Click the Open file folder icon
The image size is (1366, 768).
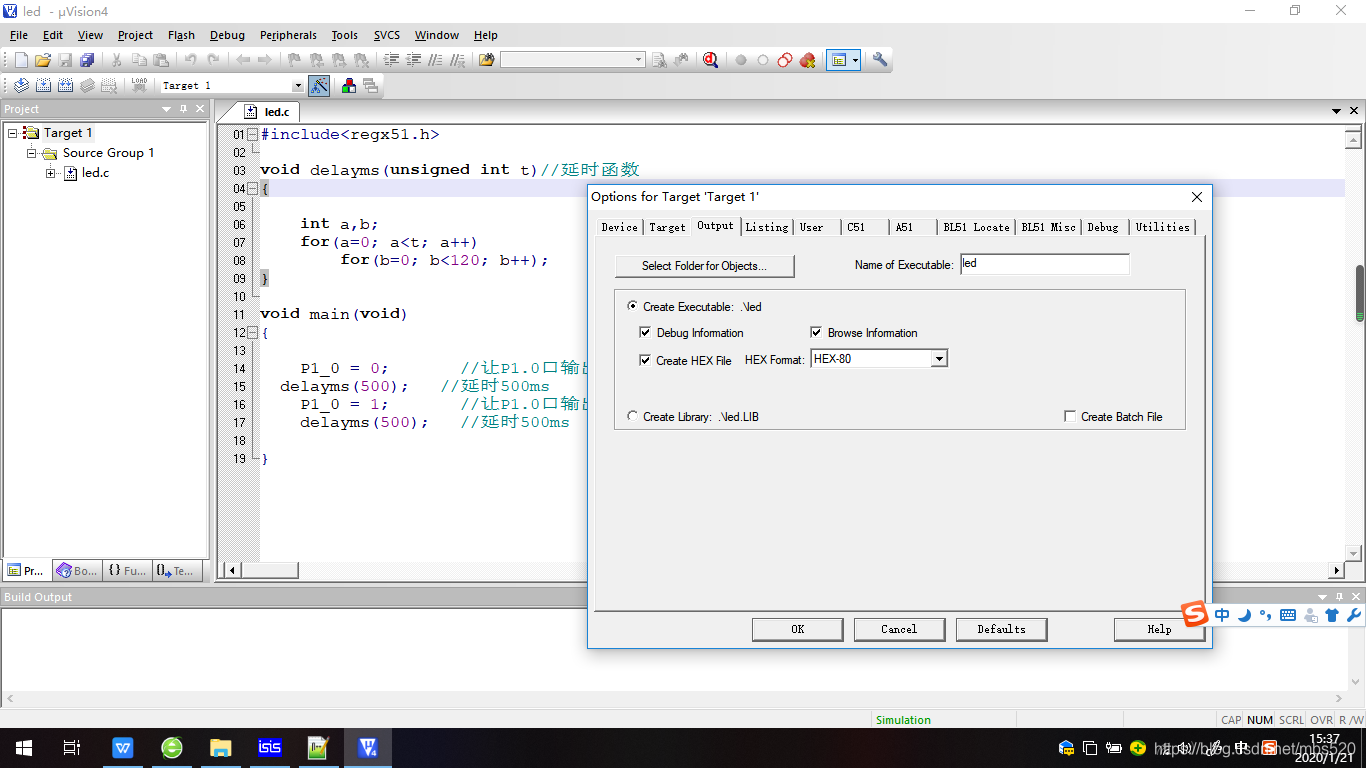pyautogui.click(x=43, y=60)
